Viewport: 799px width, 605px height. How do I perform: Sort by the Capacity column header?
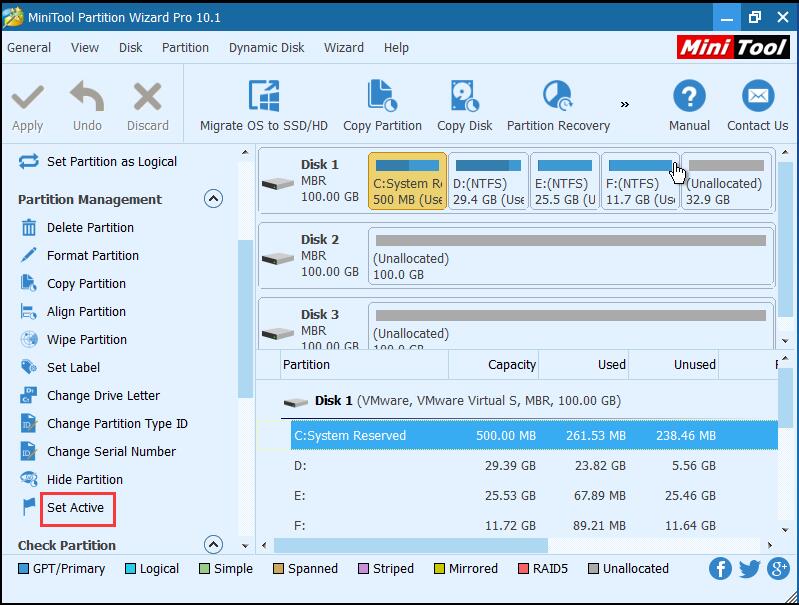tap(493, 364)
